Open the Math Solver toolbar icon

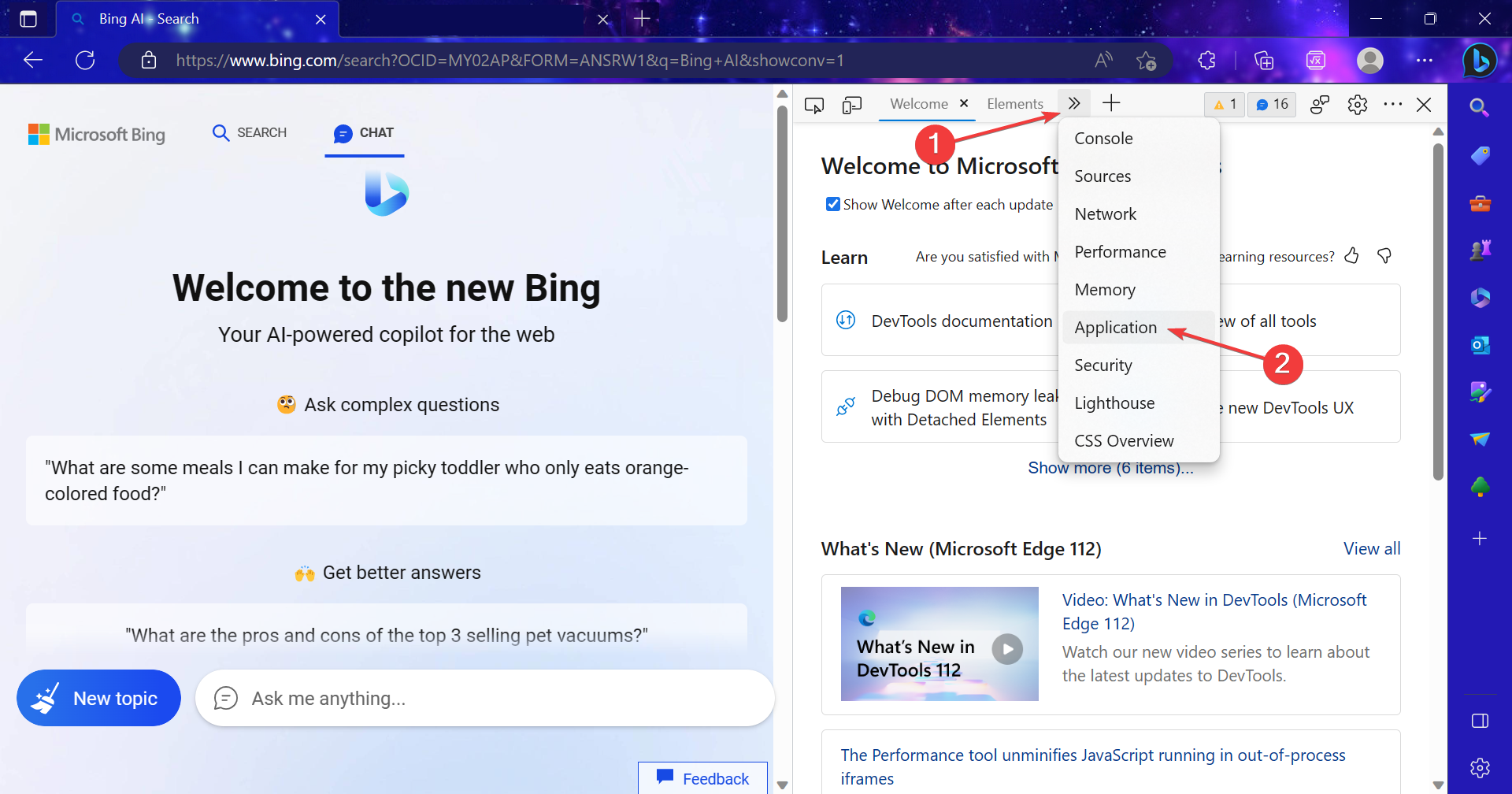[x=1316, y=61]
